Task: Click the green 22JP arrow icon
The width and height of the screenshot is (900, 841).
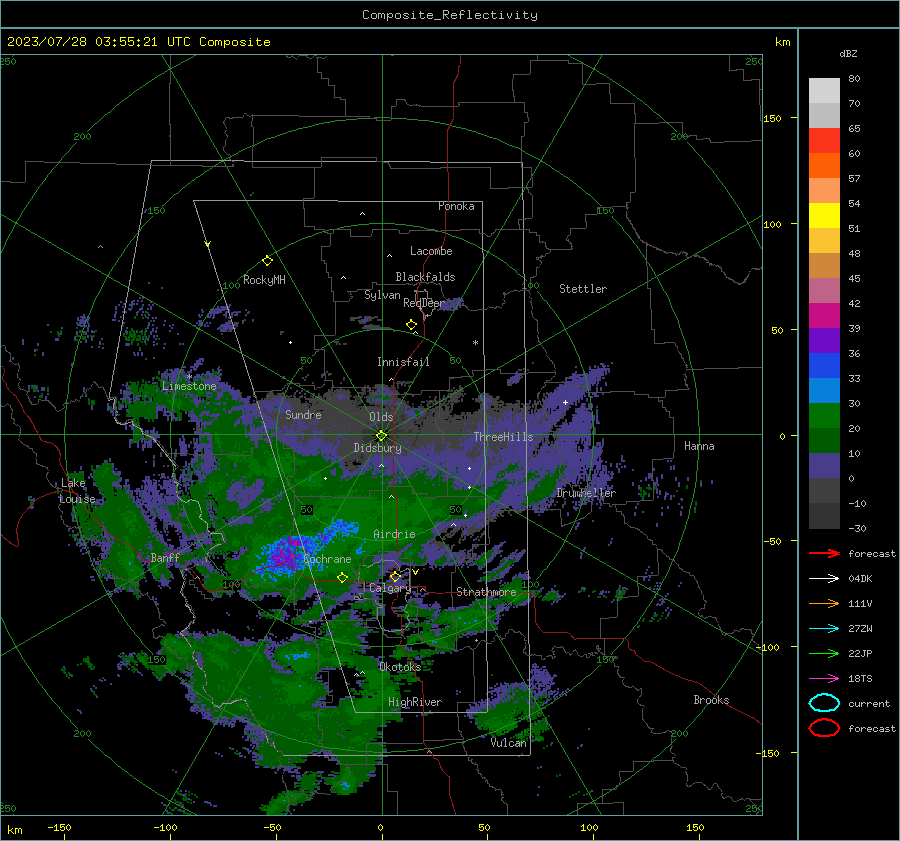Action: coord(824,653)
